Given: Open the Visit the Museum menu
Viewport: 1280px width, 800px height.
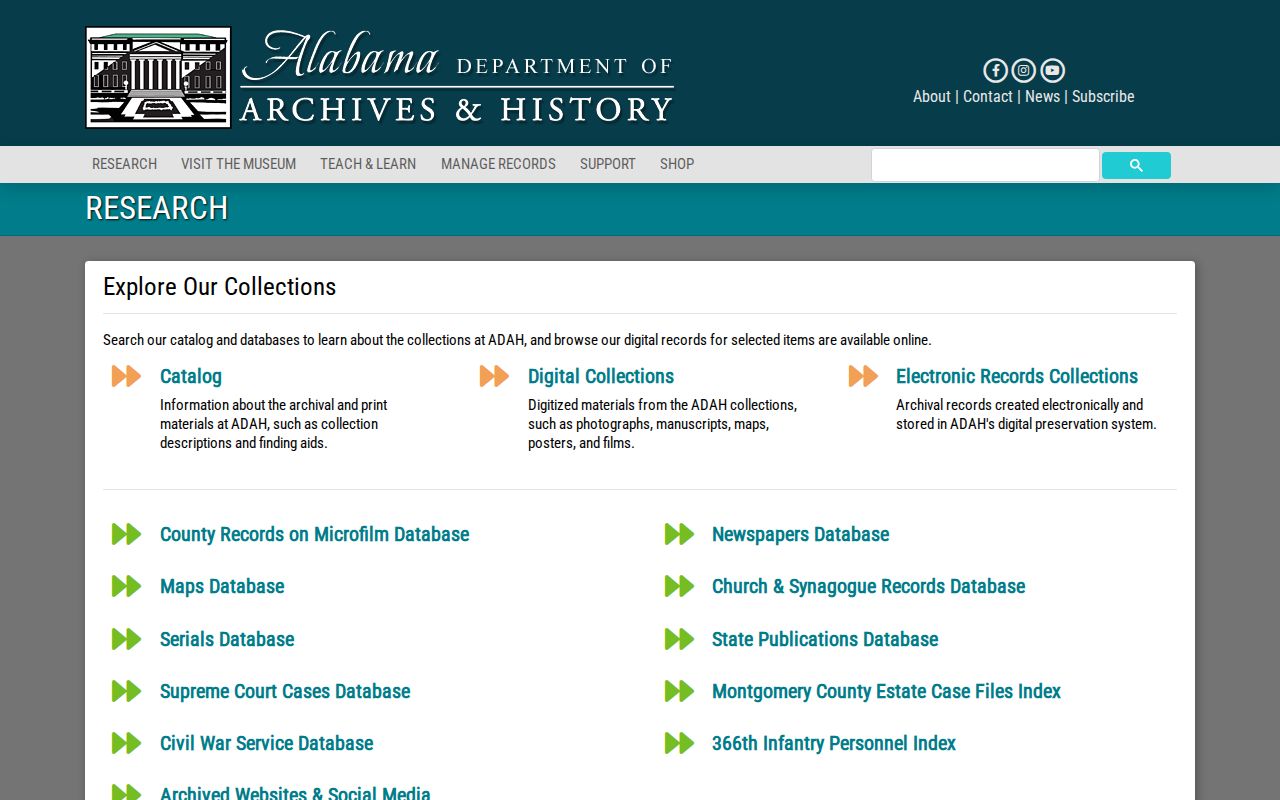Looking at the screenshot, I should 238,164.
